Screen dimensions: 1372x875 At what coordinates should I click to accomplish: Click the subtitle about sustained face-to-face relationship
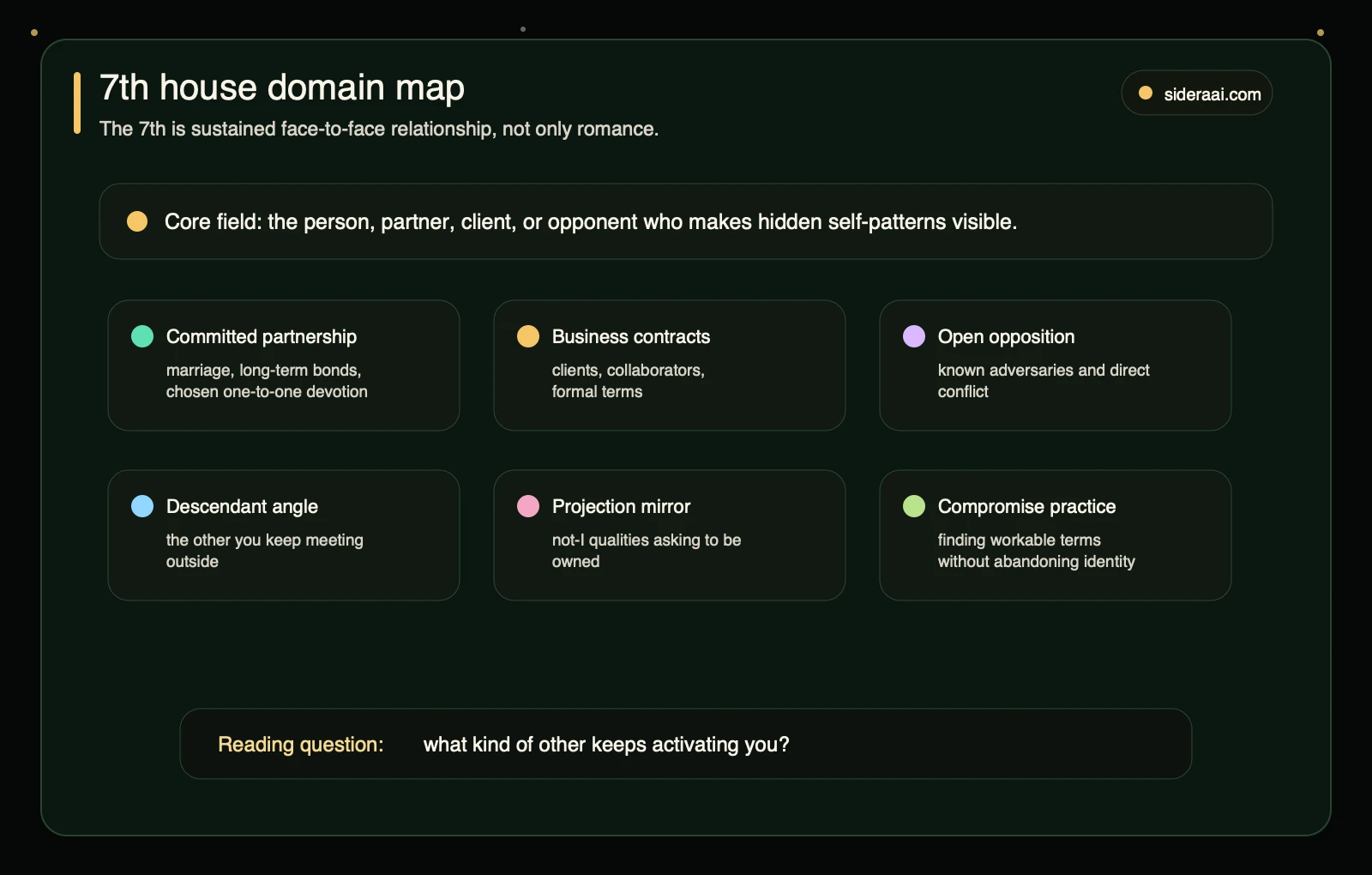pos(379,129)
